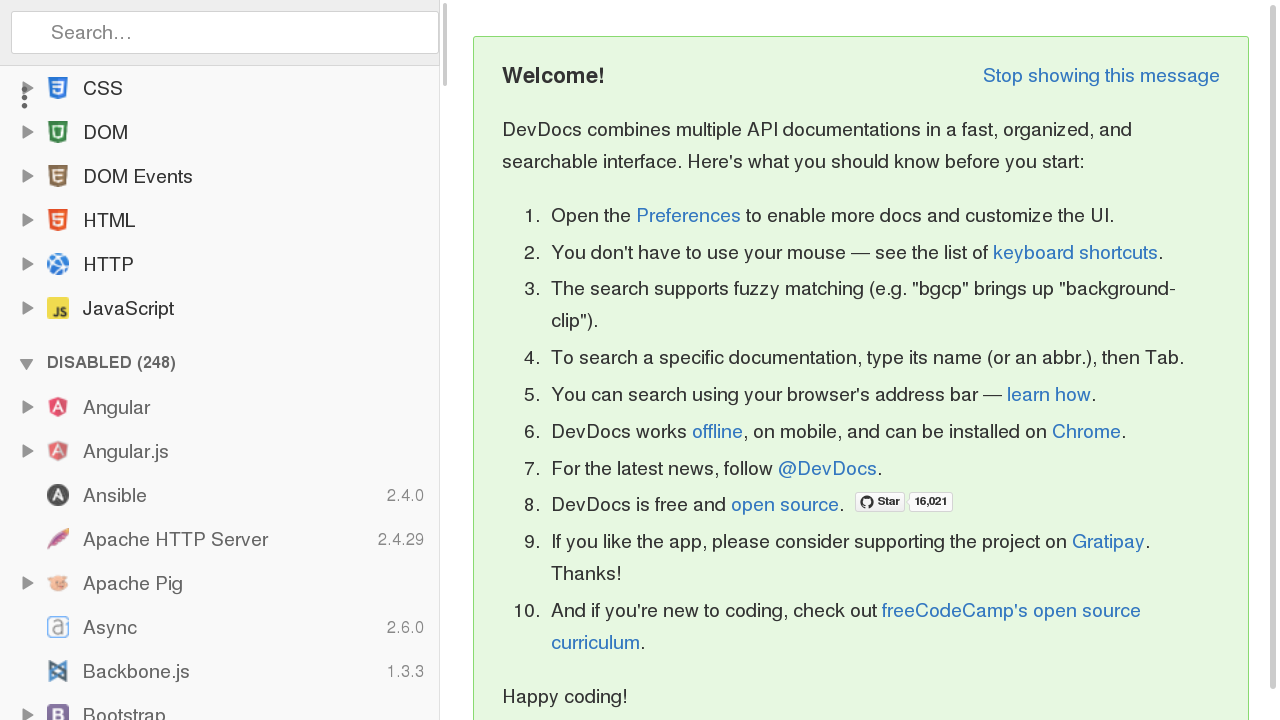Select the Ansible entry label

(x=115, y=495)
